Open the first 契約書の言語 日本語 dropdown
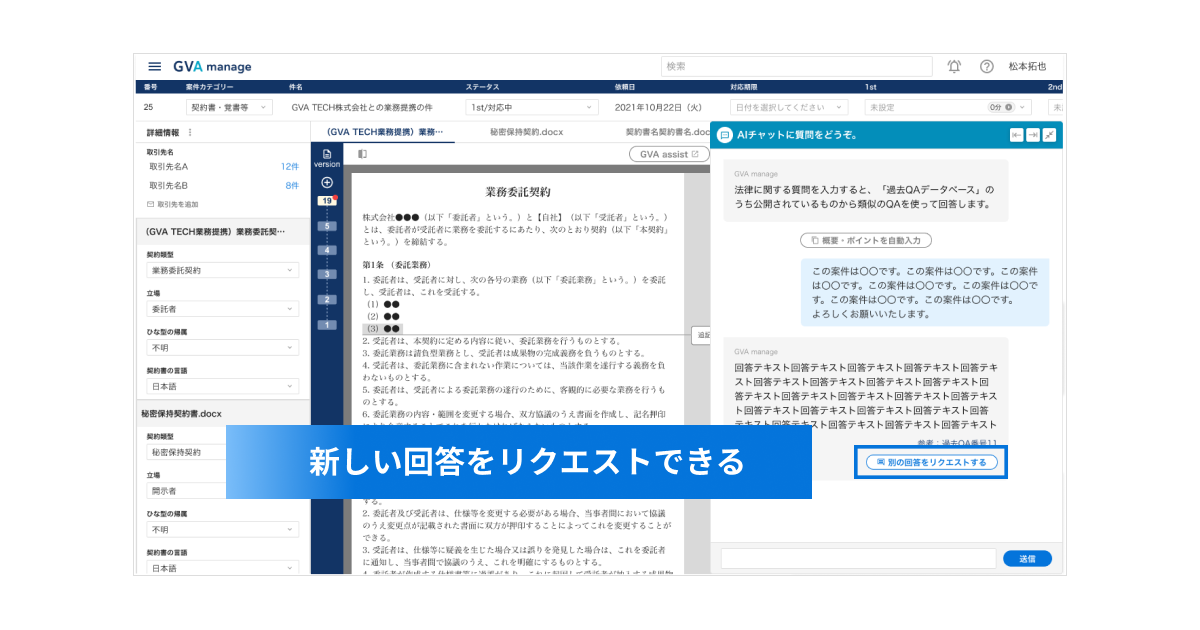 point(222,386)
